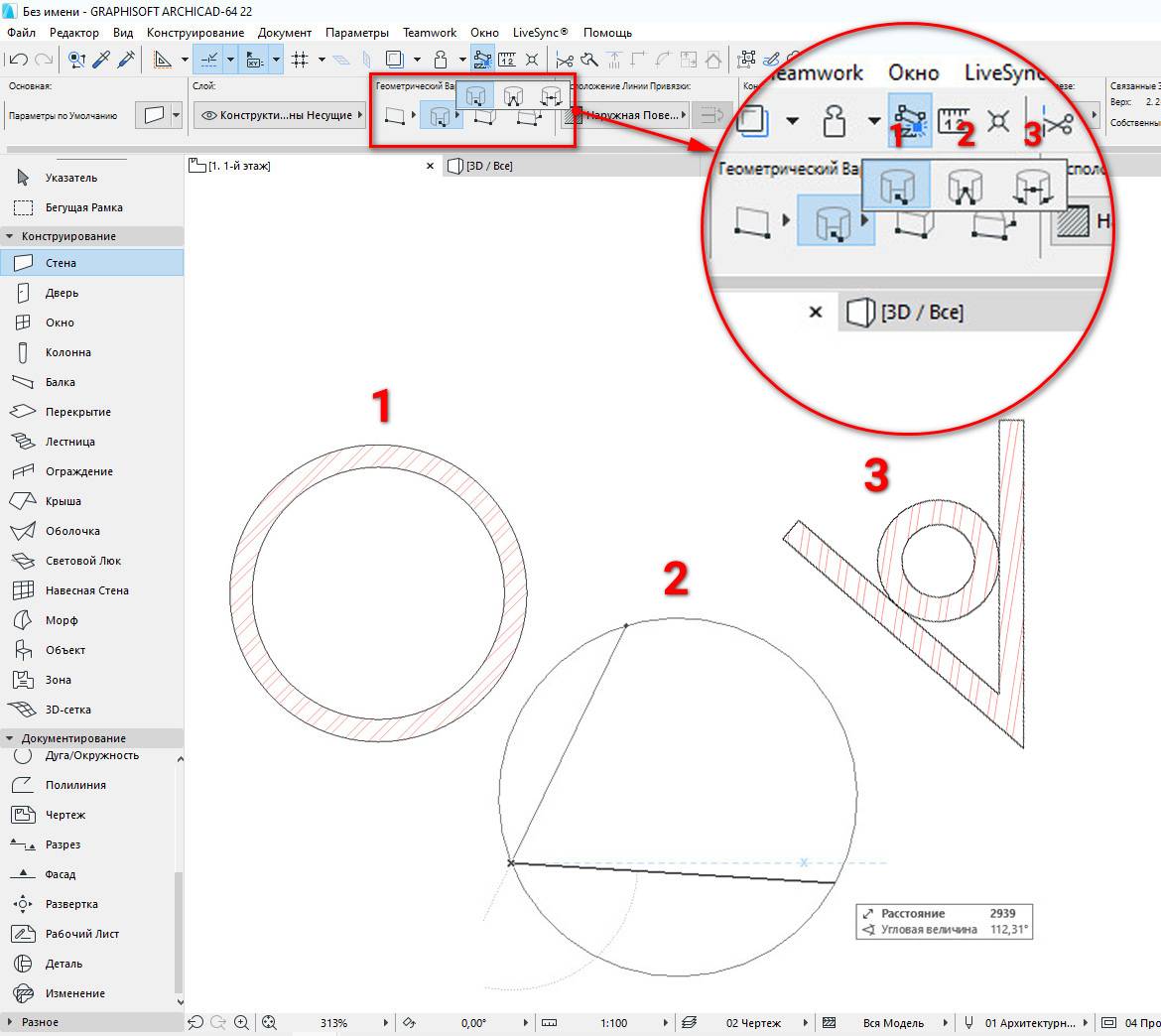This screenshot has height=1036, width=1161.
Task: Choose the Stair (Лестница) tool
Action: pyautogui.click(x=69, y=442)
